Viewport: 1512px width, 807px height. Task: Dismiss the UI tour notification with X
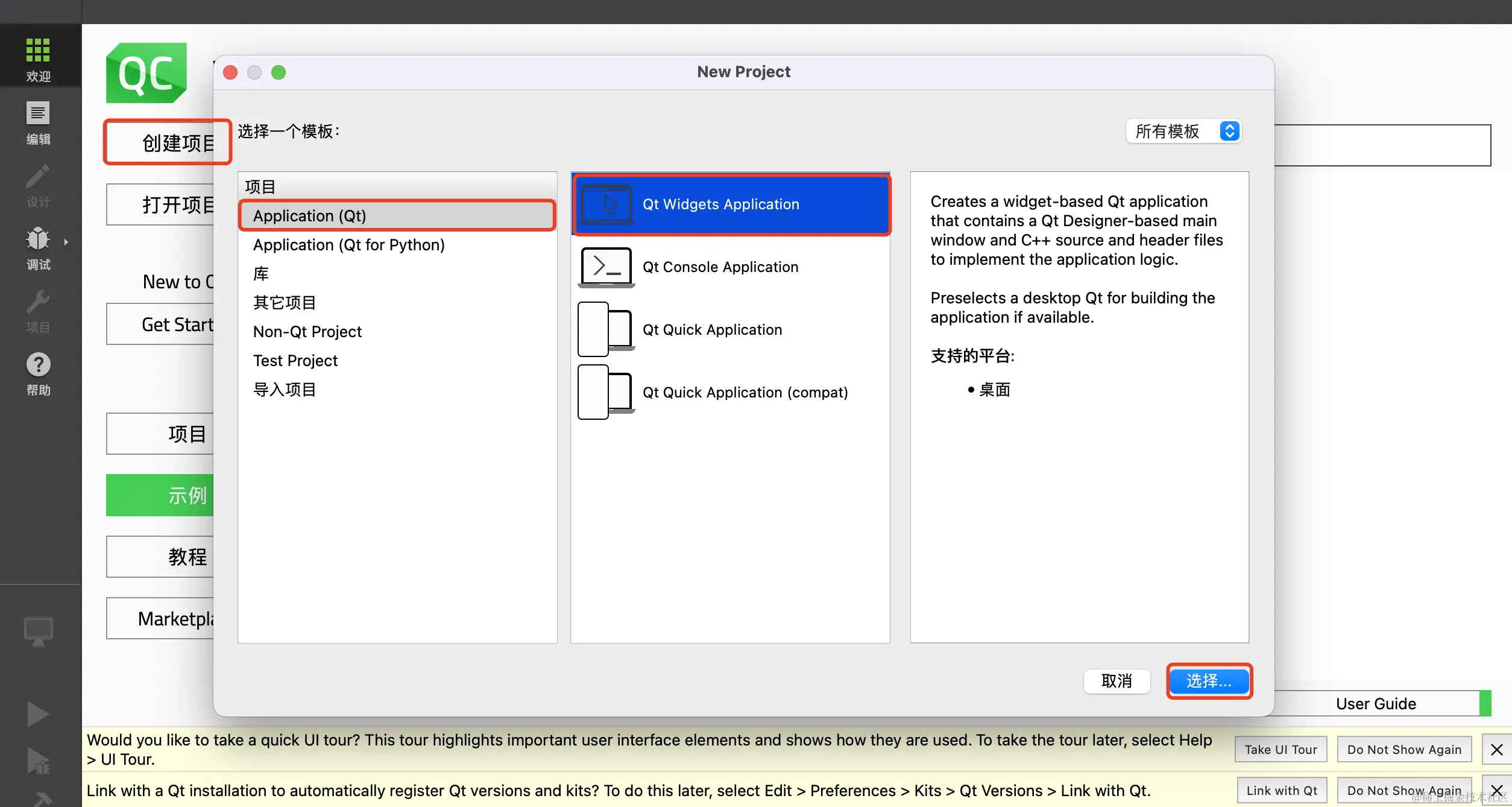point(1497,749)
